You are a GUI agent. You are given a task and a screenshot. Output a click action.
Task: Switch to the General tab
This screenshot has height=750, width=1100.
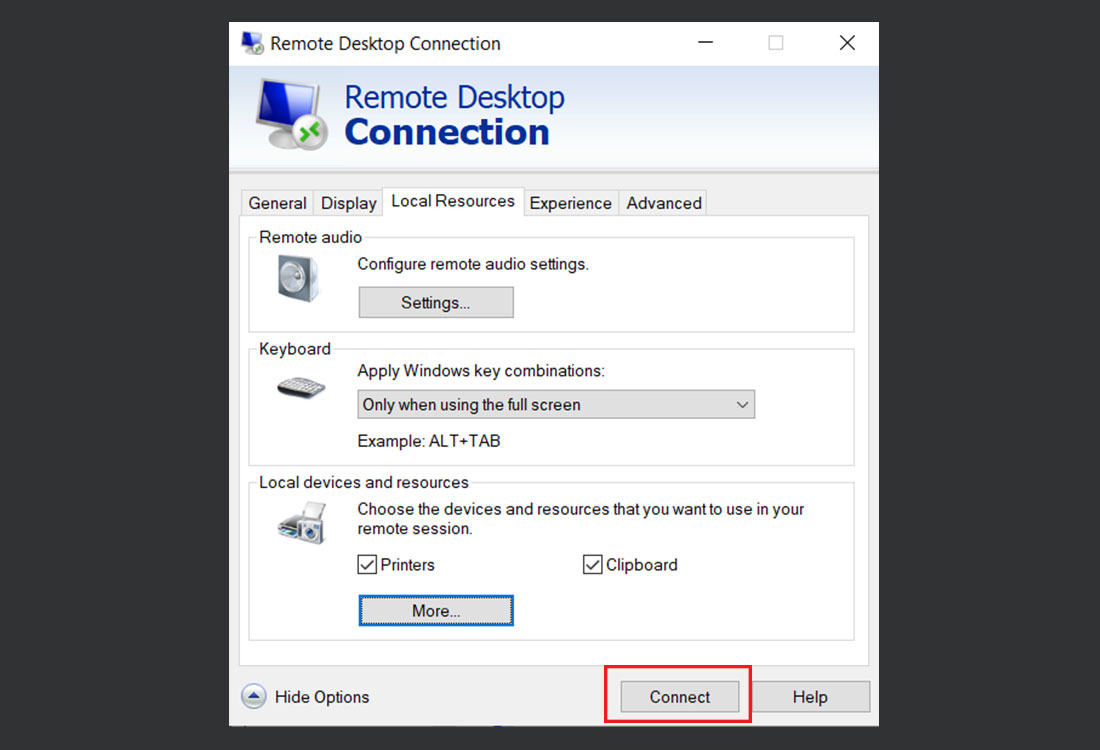(x=277, y=203)
